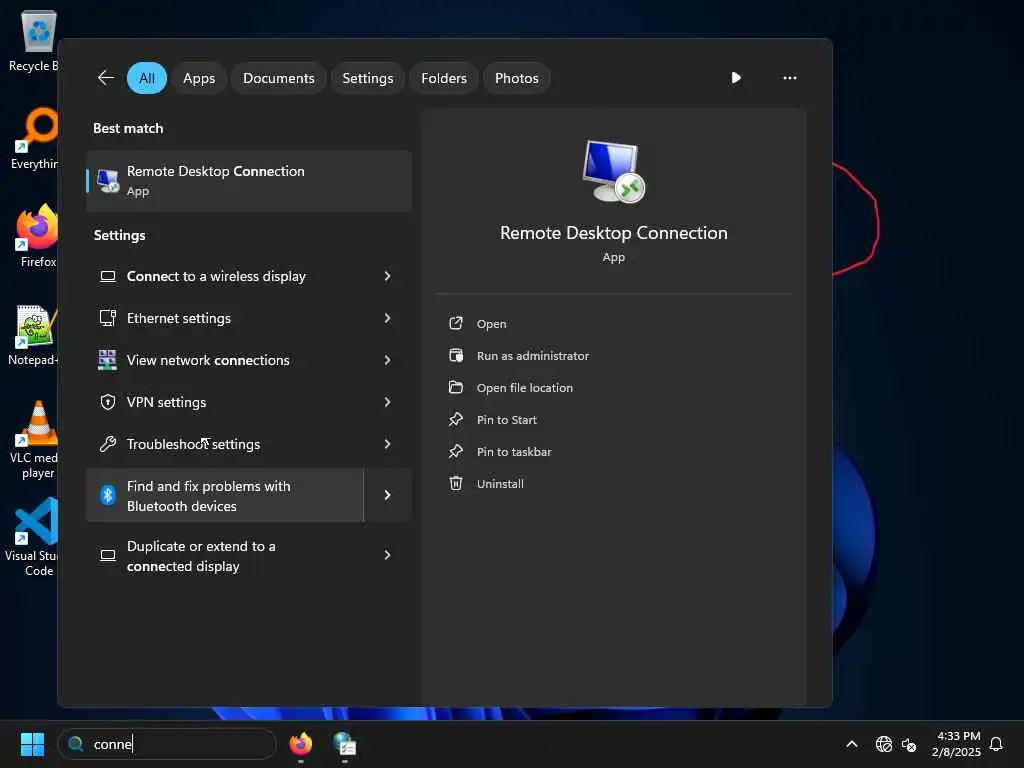Open View network connections result
This screenshot has height=768, width=1024.
pos(225,360)
